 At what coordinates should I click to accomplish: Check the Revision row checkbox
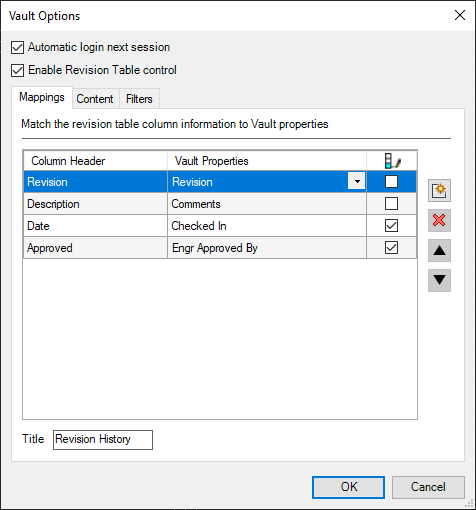391,182
